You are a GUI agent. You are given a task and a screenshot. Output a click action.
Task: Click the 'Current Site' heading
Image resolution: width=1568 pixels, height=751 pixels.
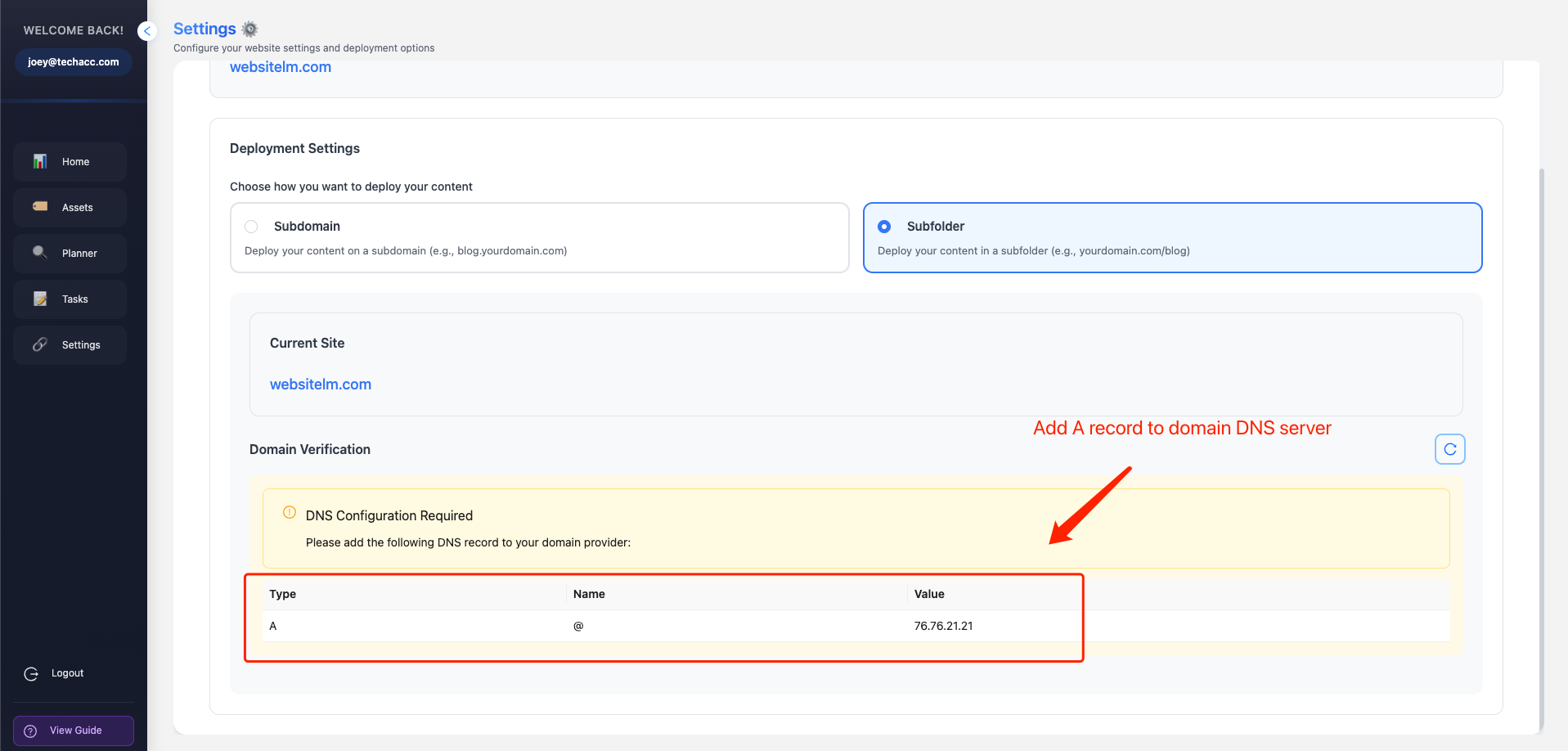click(308, 343)
